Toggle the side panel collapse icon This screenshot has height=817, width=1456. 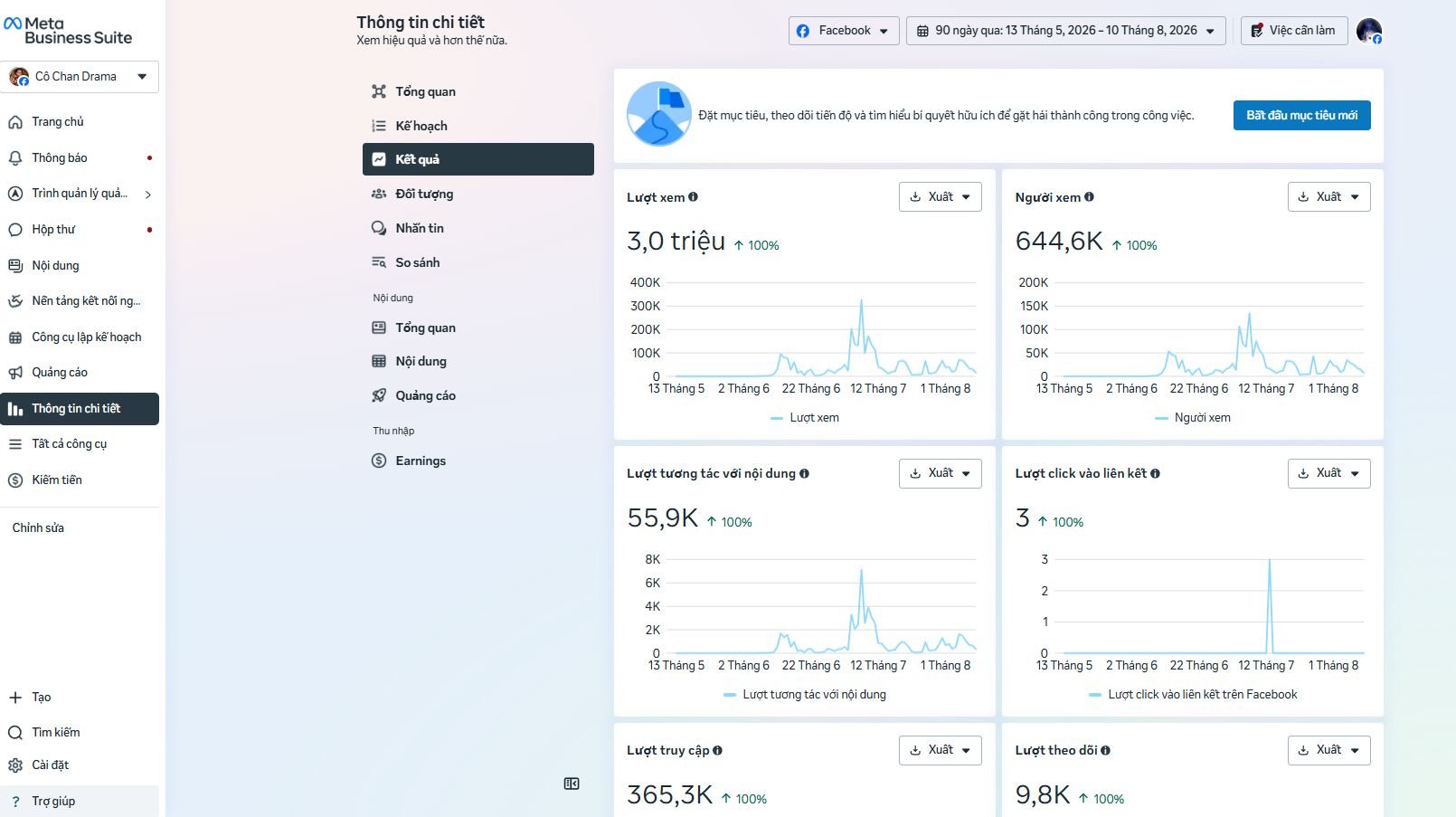[x=572, y=784]
